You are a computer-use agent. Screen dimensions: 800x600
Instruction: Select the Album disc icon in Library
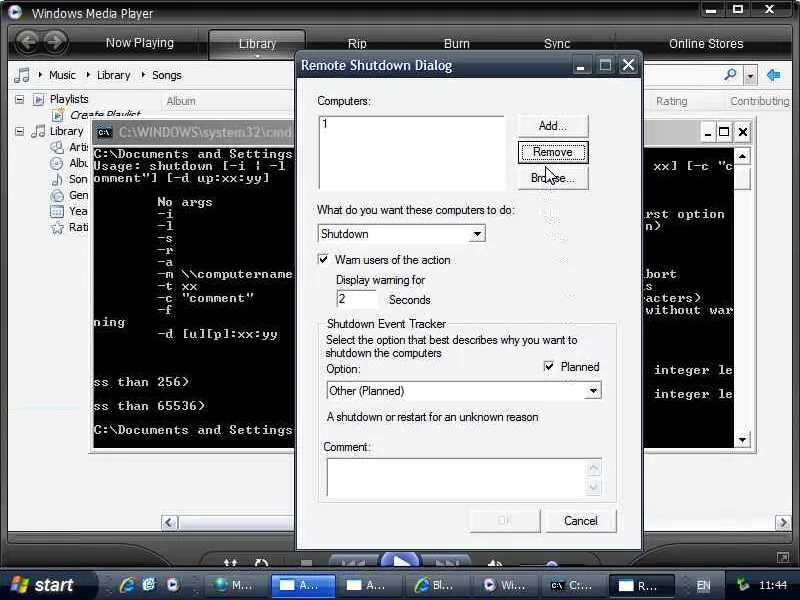[57, 163]
